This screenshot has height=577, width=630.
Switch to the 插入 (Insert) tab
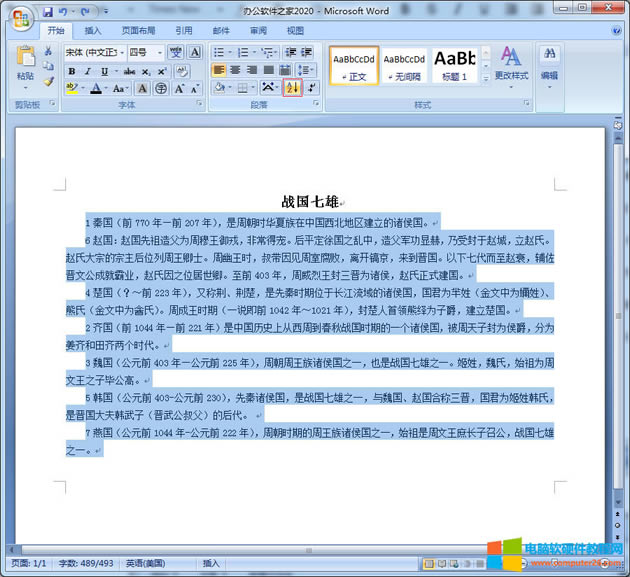[92, 31]
